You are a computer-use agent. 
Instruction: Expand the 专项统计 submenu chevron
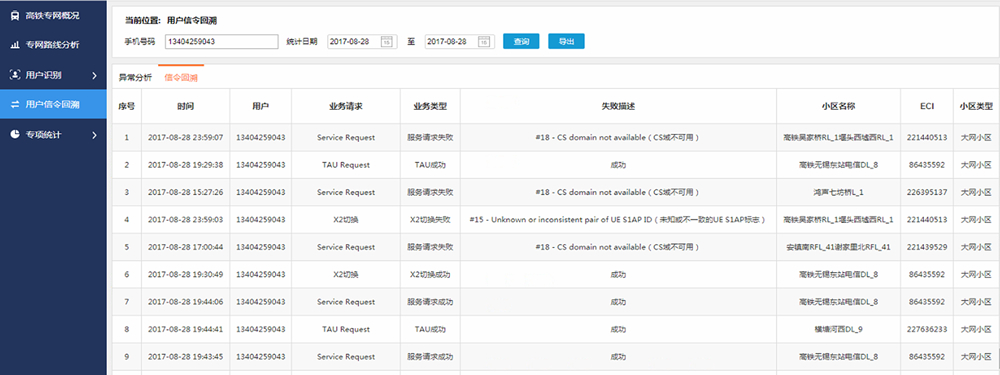tap(94, 135)
